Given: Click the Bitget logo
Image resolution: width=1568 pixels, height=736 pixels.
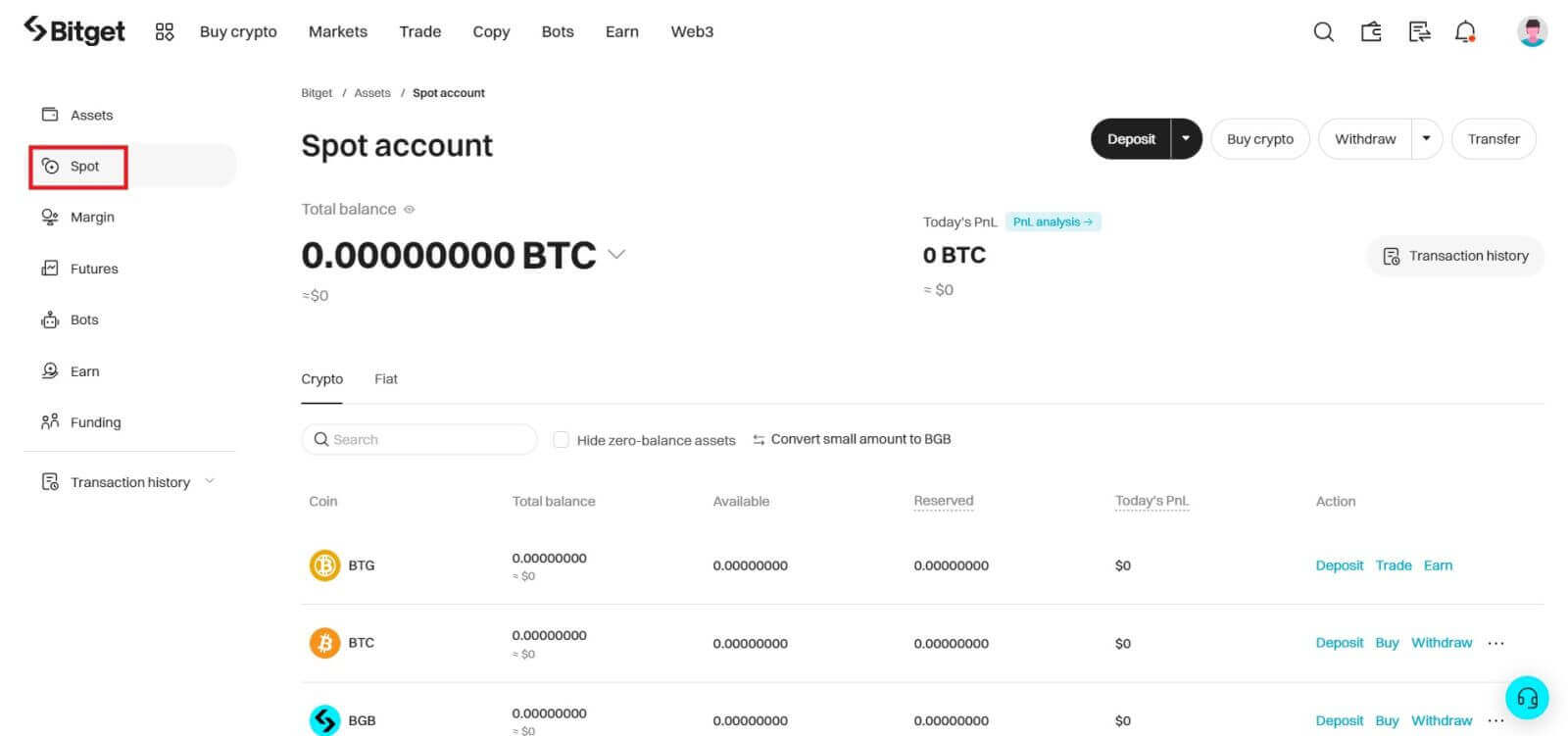Looking at the screenshot, I should (x=74, y=31).
